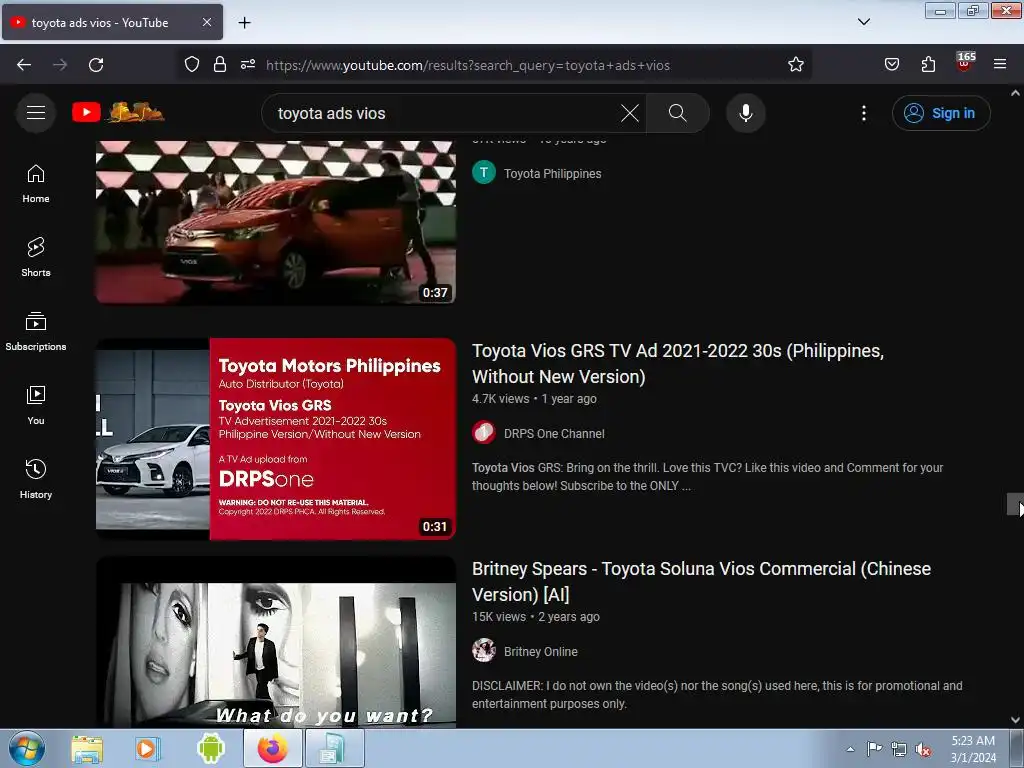This screenshot has height=768, width=1024.
Task: Click Britney Online channel avatar
Action: (x=484, y=650)
